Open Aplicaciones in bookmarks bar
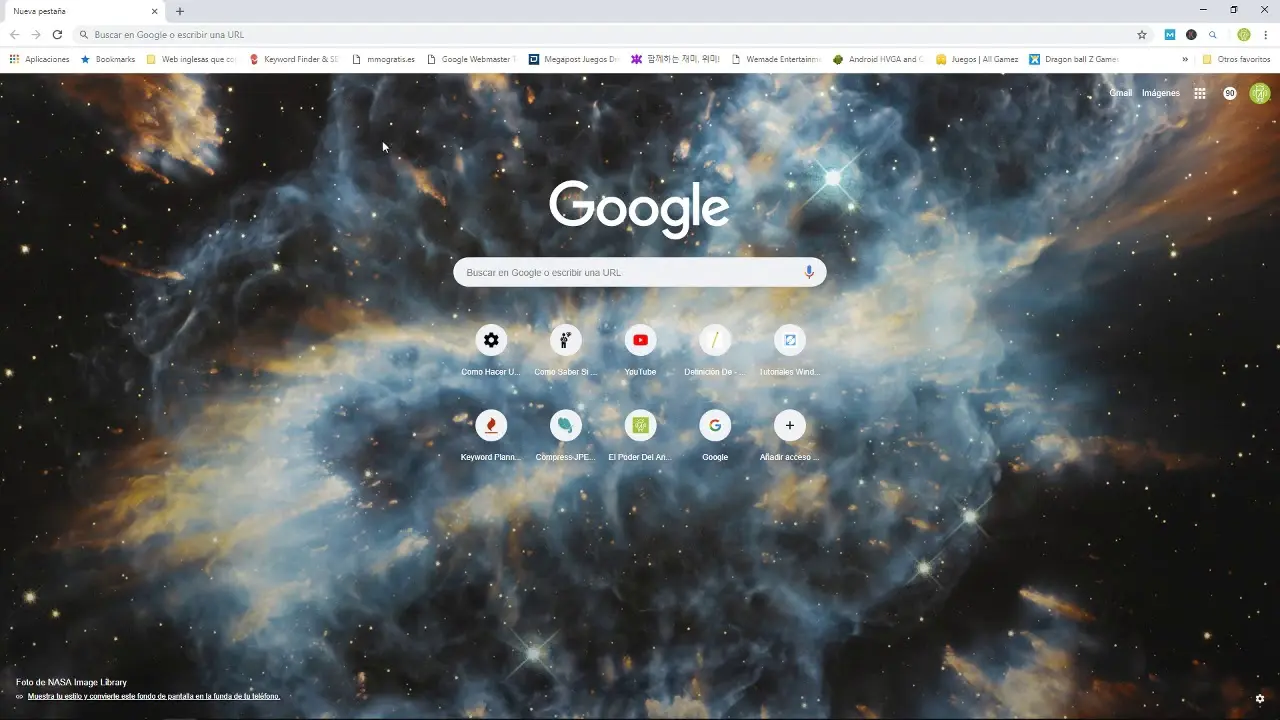The height and width of the screenshot is (720, 1280). [40, 59]
